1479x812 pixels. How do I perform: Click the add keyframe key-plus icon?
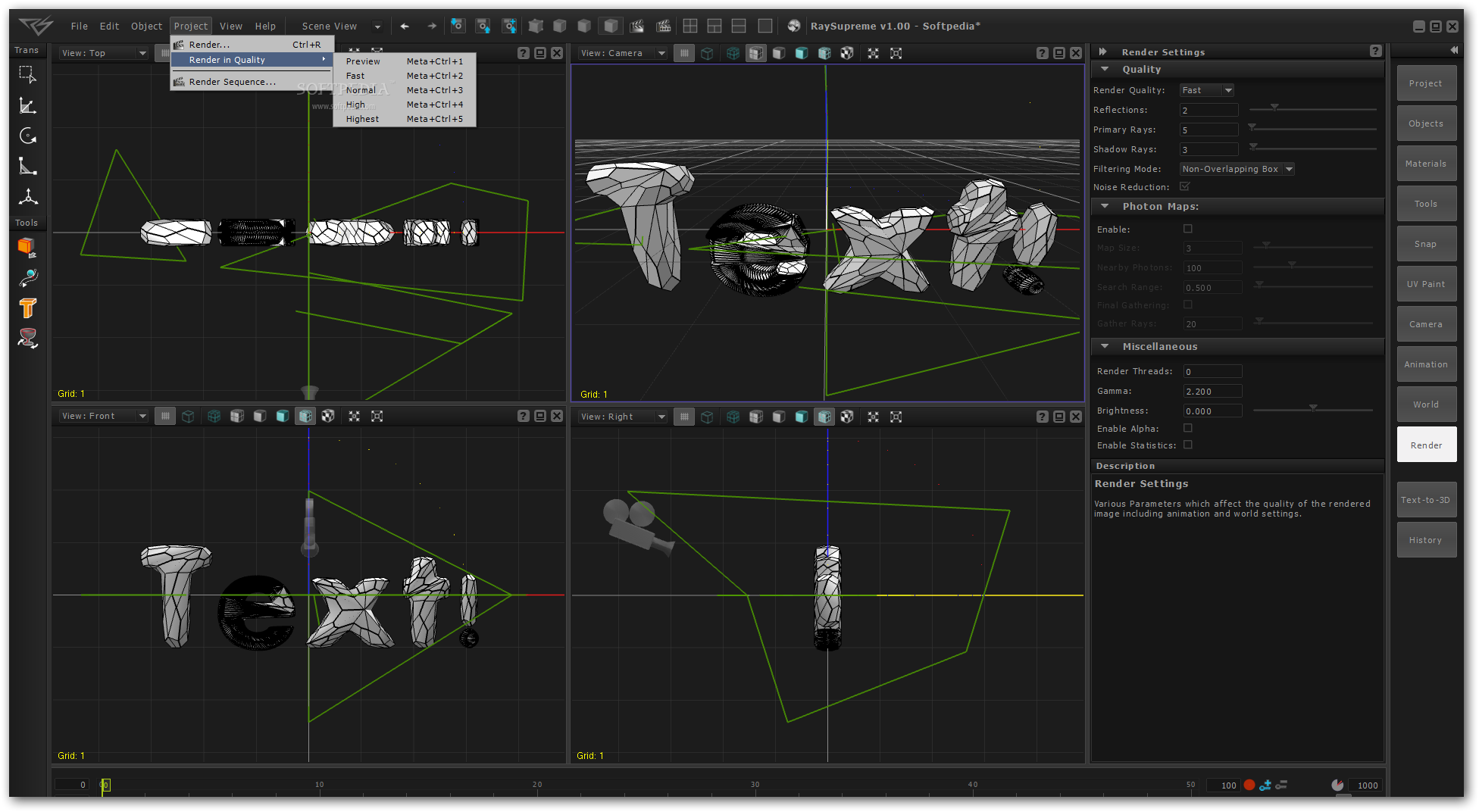click(x=1265, y=785)
